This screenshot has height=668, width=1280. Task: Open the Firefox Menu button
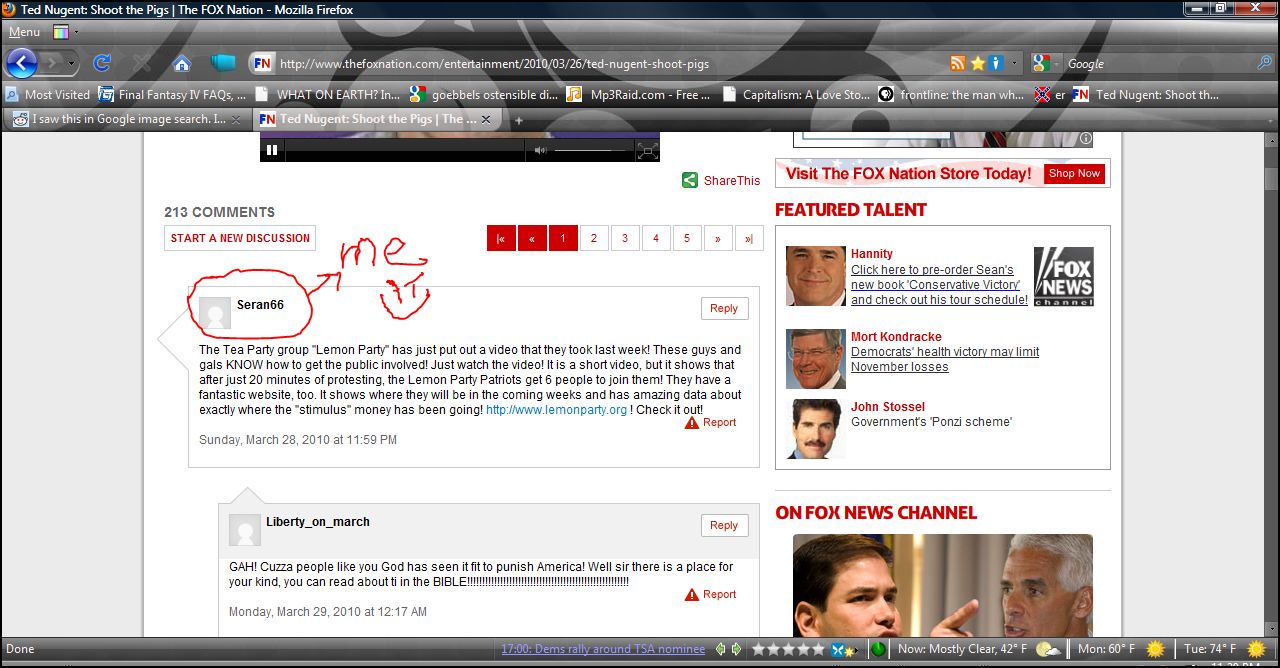pos(25,31)
